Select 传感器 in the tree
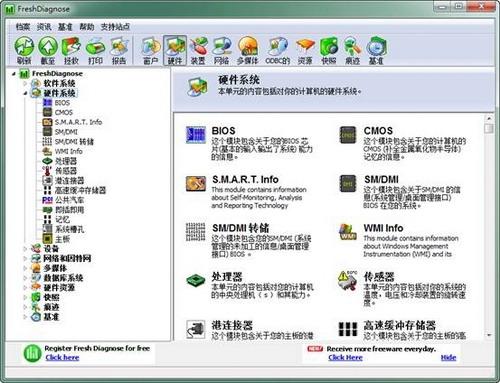This screenshot has width=500, height=383. click(66, 171)
